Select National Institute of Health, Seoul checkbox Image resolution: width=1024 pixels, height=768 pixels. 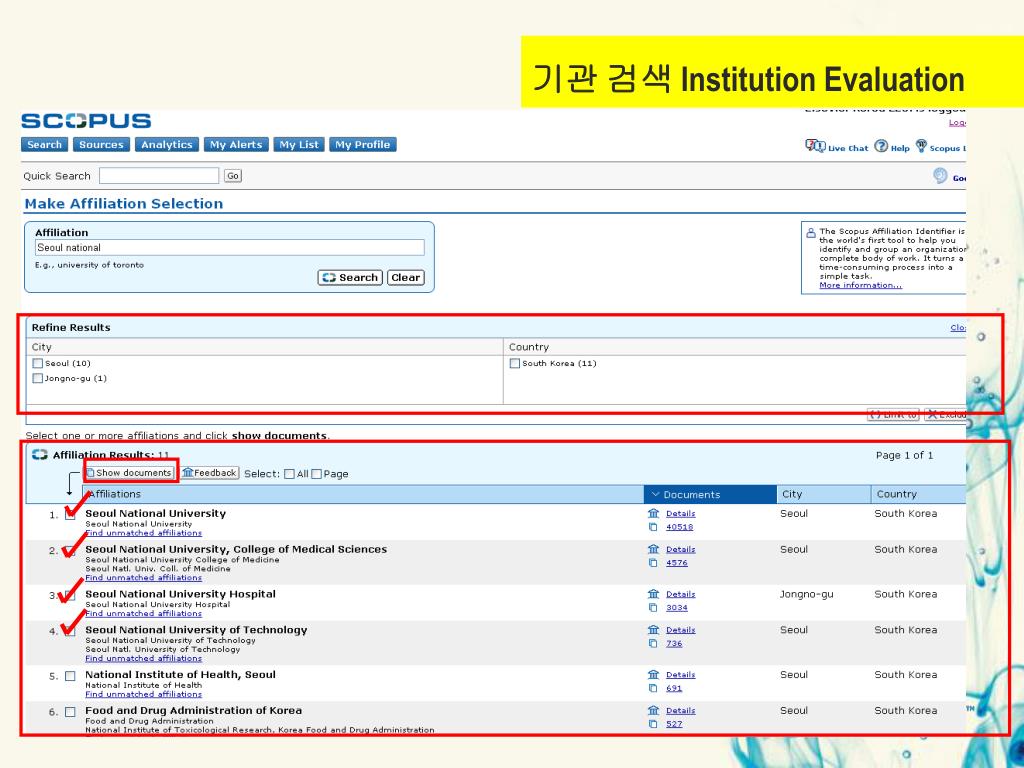click(71, 677)
